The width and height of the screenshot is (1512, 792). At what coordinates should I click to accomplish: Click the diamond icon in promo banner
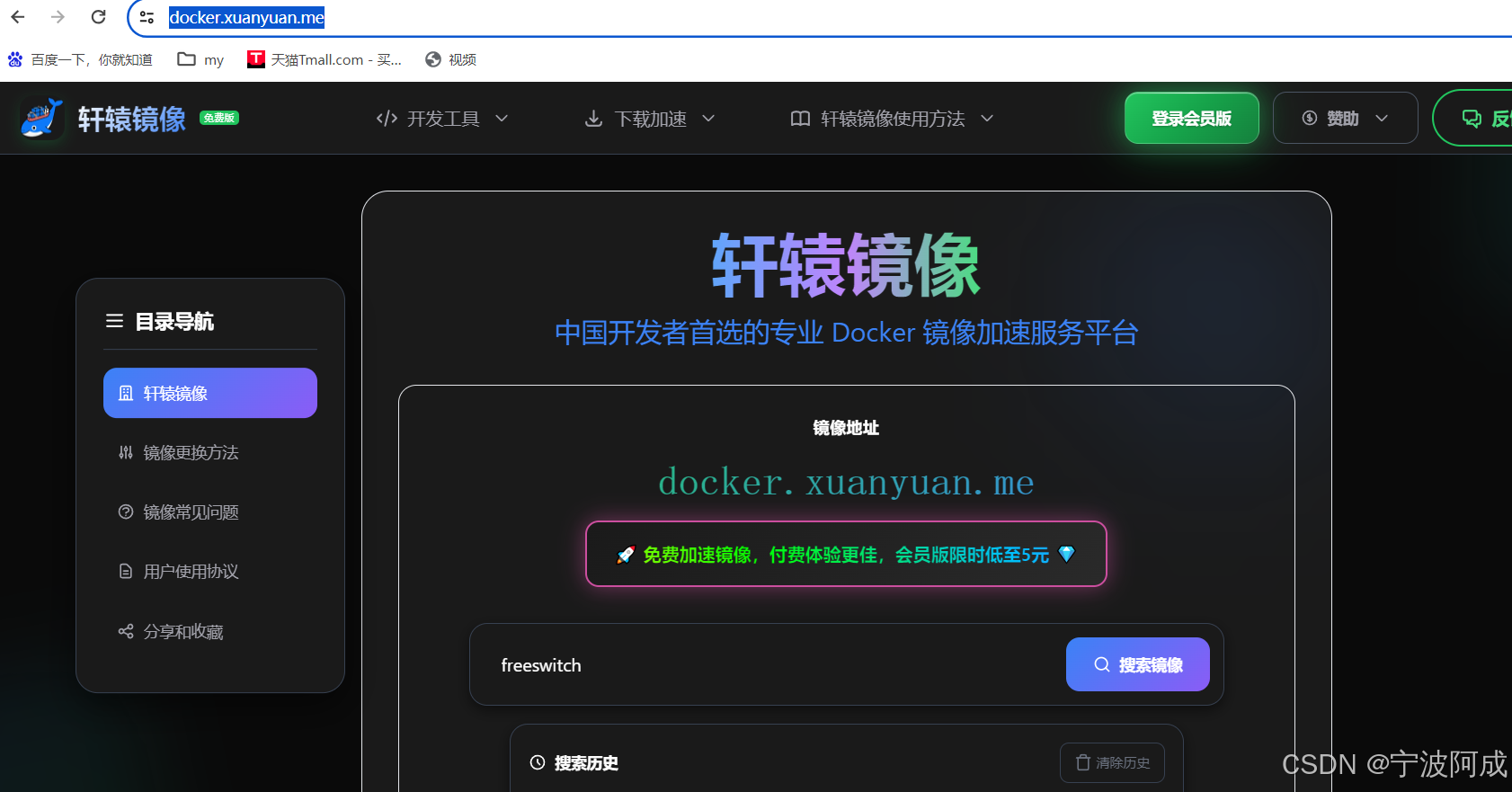coord(1066,554)
